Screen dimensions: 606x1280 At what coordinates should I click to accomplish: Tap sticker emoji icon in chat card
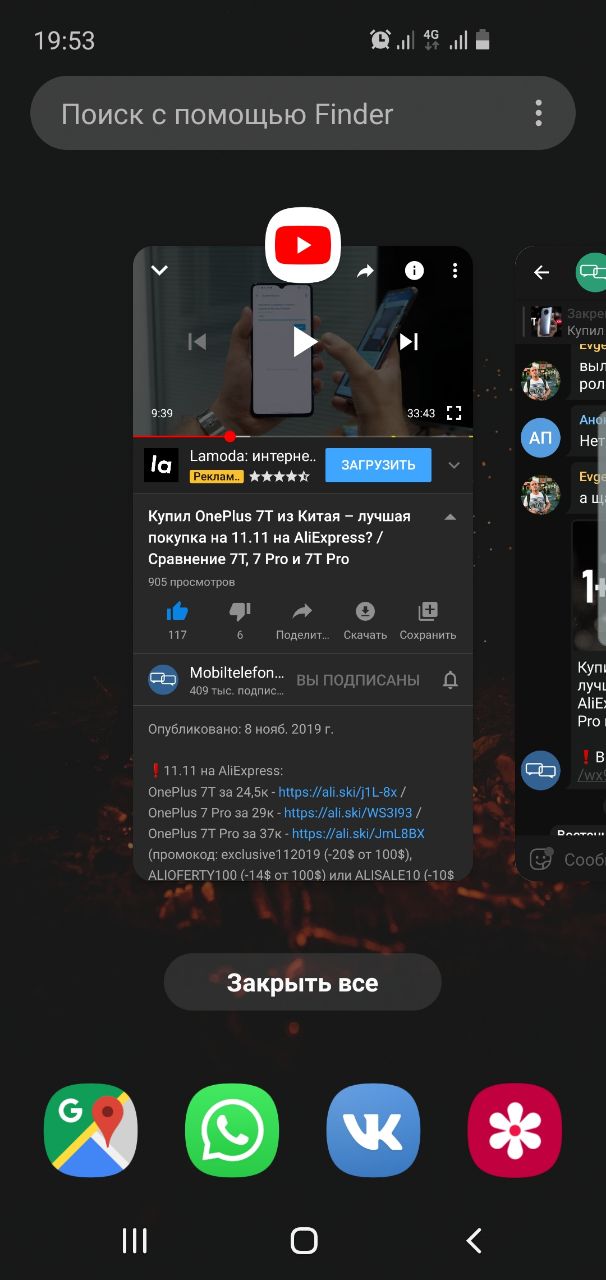[541, 859]
